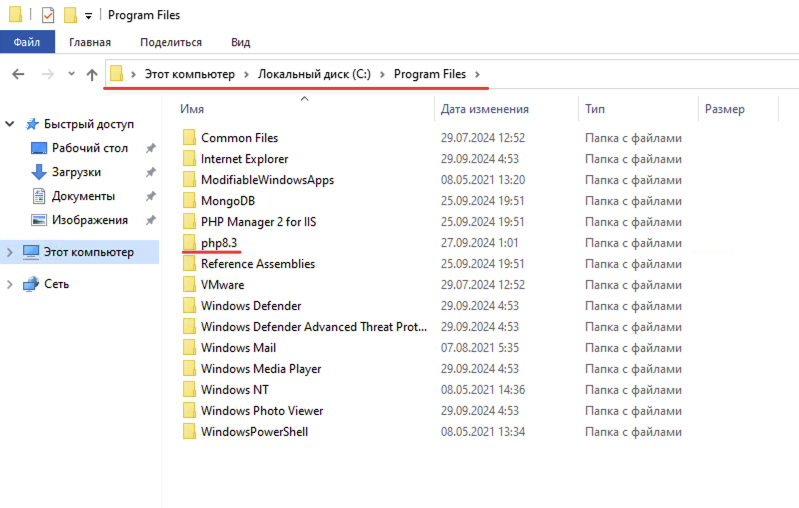799x508 pixels.
Task: Select MongoDB folder icon
Action: [x=189, y=200]
